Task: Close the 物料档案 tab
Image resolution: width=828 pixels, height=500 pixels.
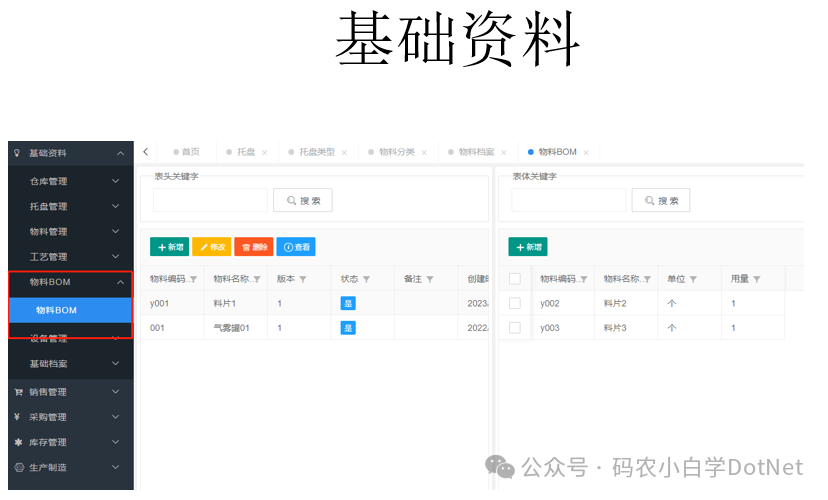Action: tap(504, 153)
